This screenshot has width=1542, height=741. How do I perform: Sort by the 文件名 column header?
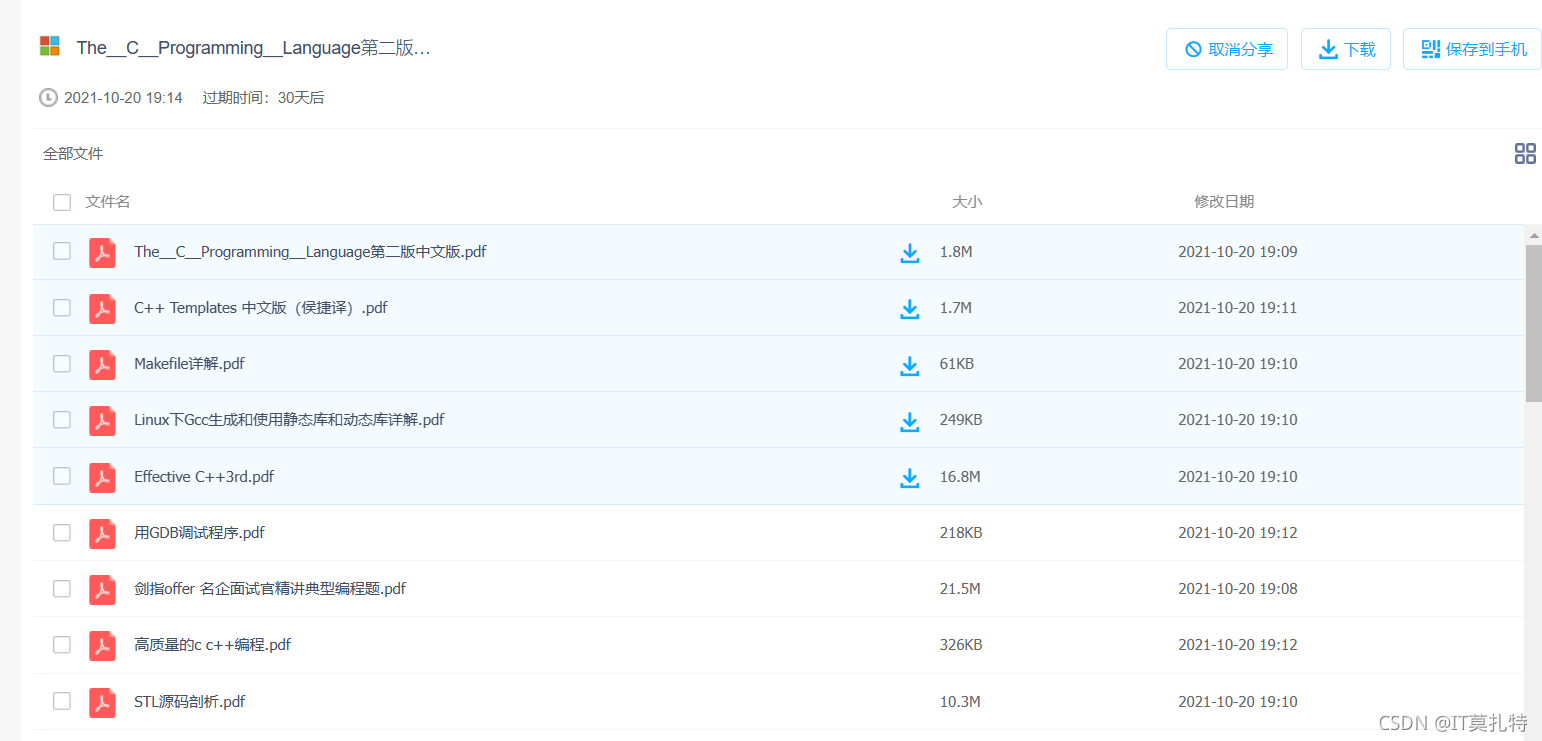[108, 202]
